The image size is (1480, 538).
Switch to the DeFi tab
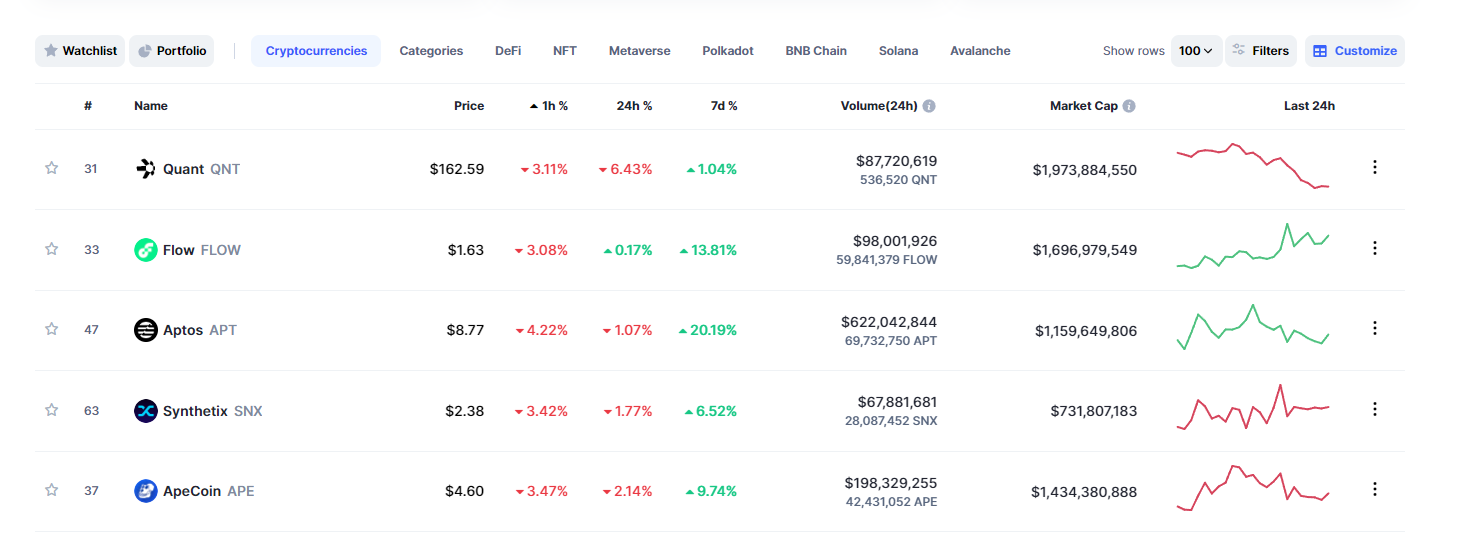click(508, 51)
